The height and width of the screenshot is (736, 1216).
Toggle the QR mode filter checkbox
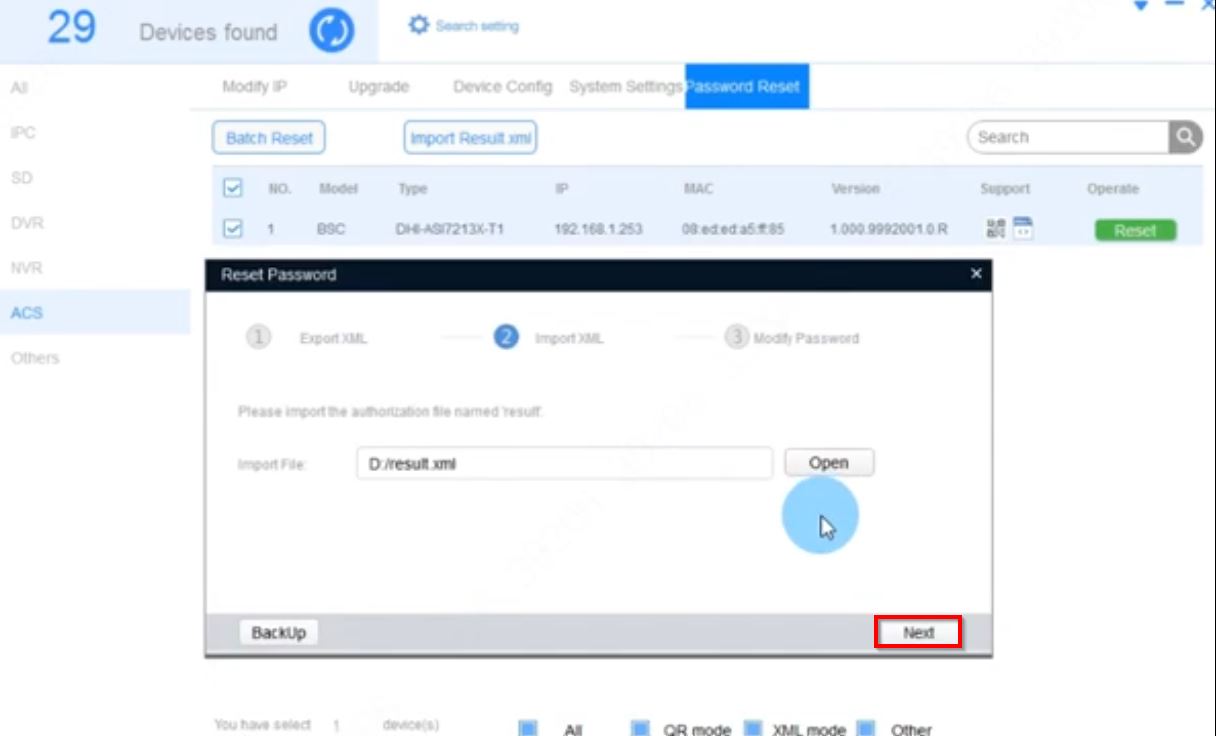click(642, 729)
